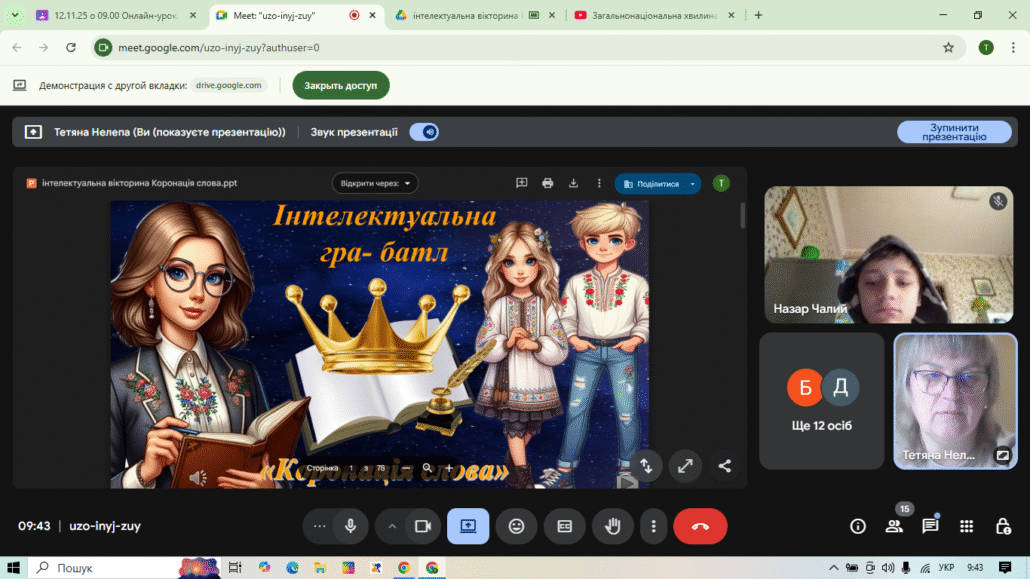Click the 'Закрыть доступ' button
The height and width of the screenshot is (579, 1030).
pyautogui.click(x=340, y=85)
